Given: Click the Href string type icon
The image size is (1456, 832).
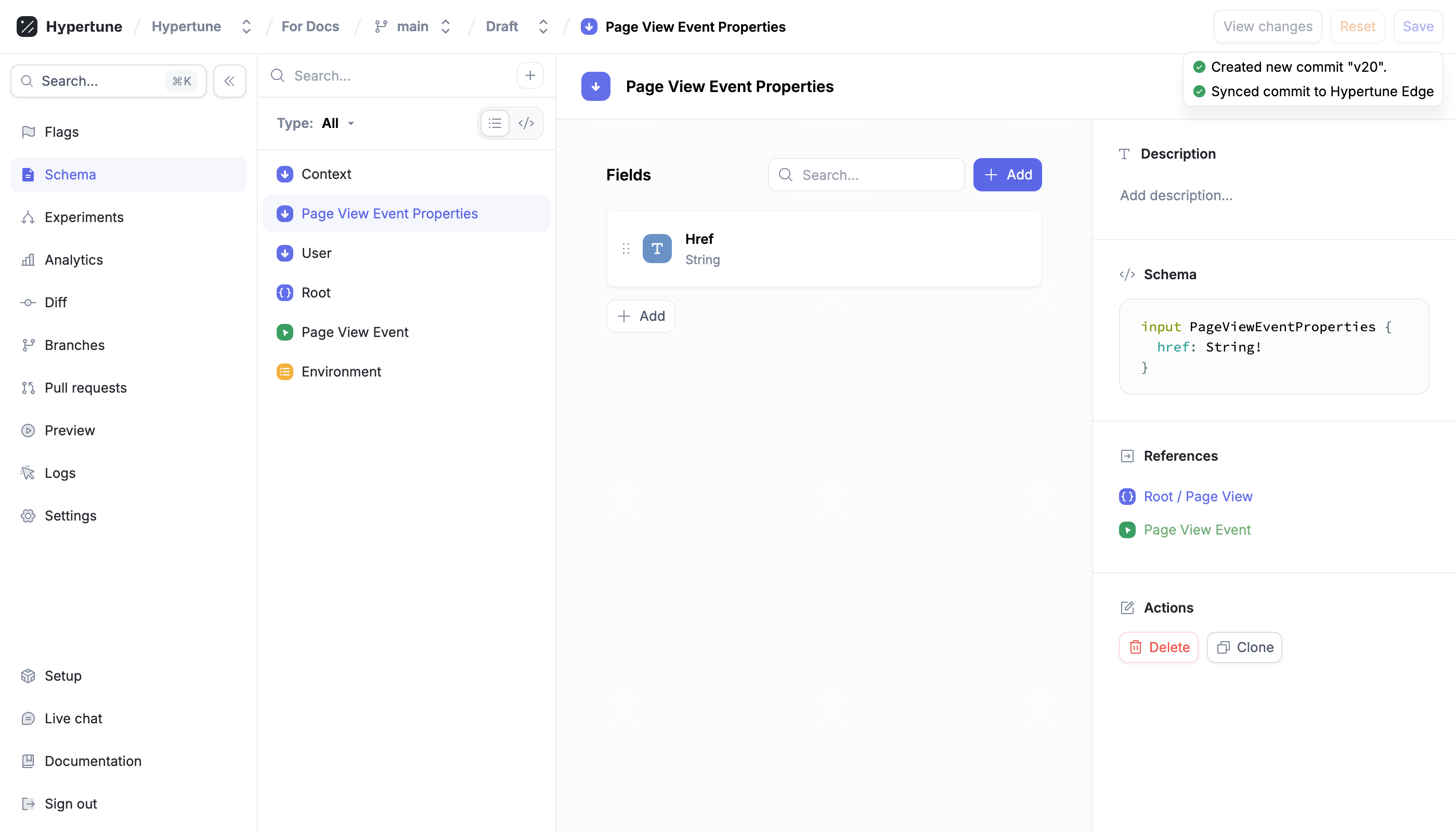Looking at the screenshot, I should [x=657, y=249].
